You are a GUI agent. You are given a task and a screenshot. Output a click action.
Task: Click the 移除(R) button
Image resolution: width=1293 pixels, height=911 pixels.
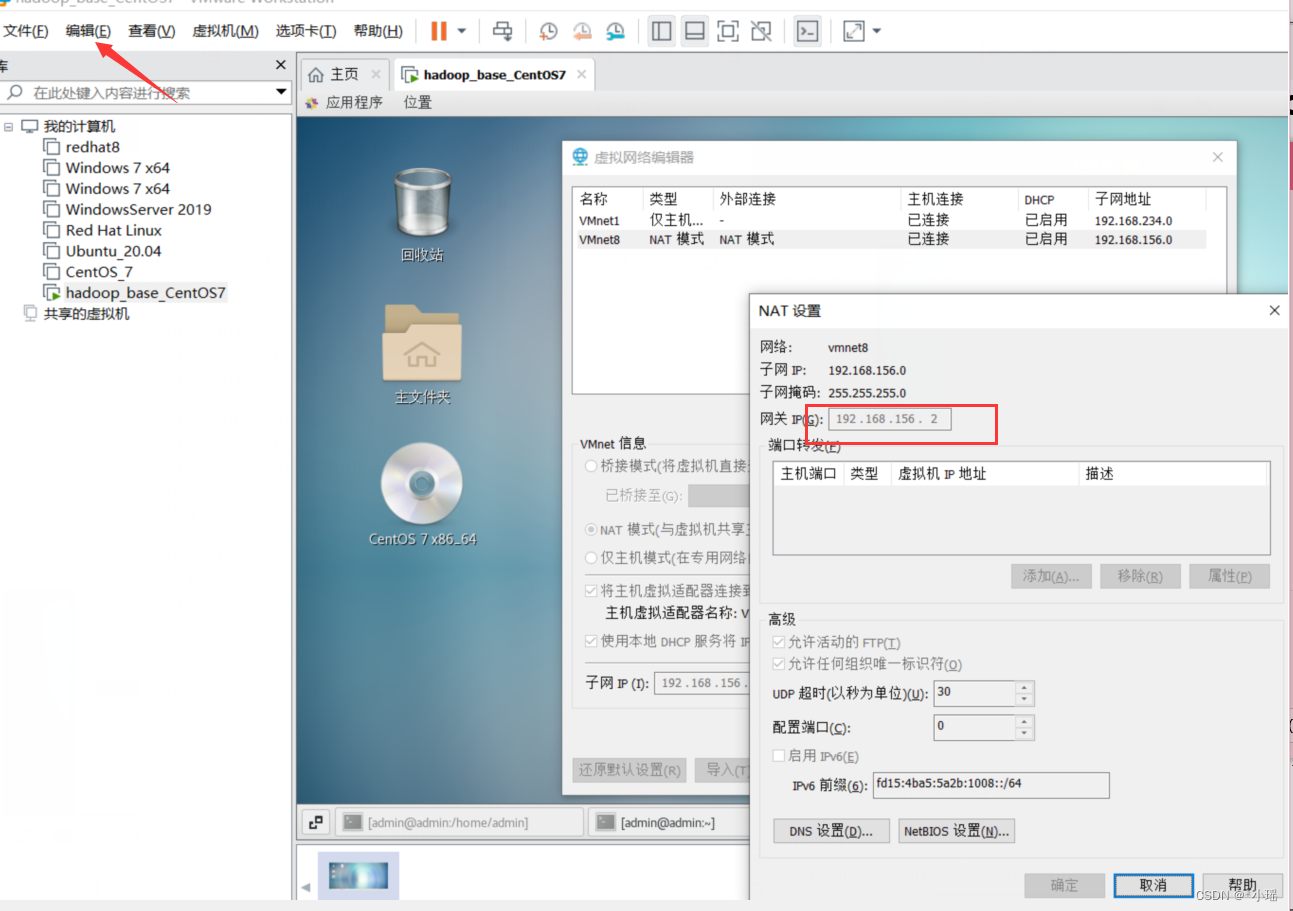point(1140,576)
